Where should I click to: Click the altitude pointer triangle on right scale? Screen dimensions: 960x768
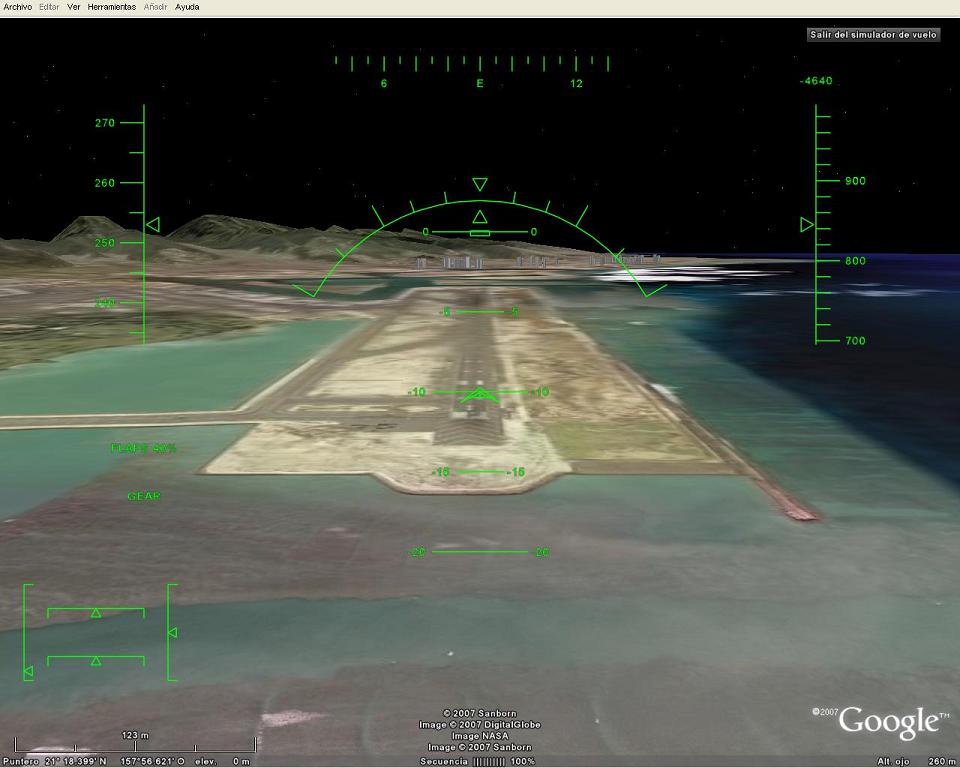[807, 225]
